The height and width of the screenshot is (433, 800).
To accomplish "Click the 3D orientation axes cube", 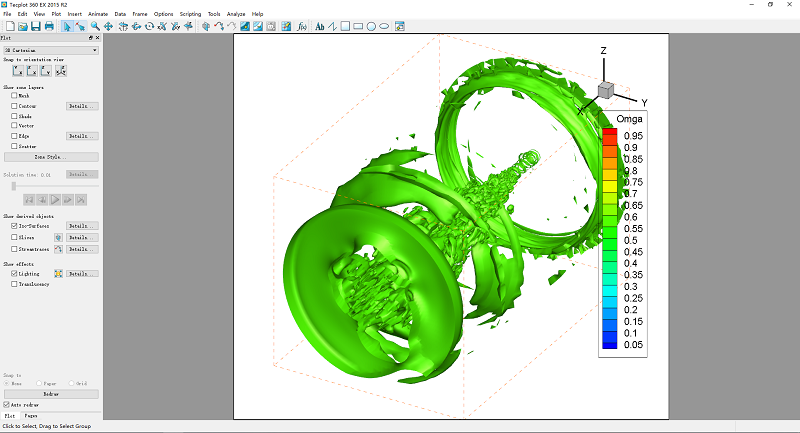I will pyautogui.click(x=605, y=91).
